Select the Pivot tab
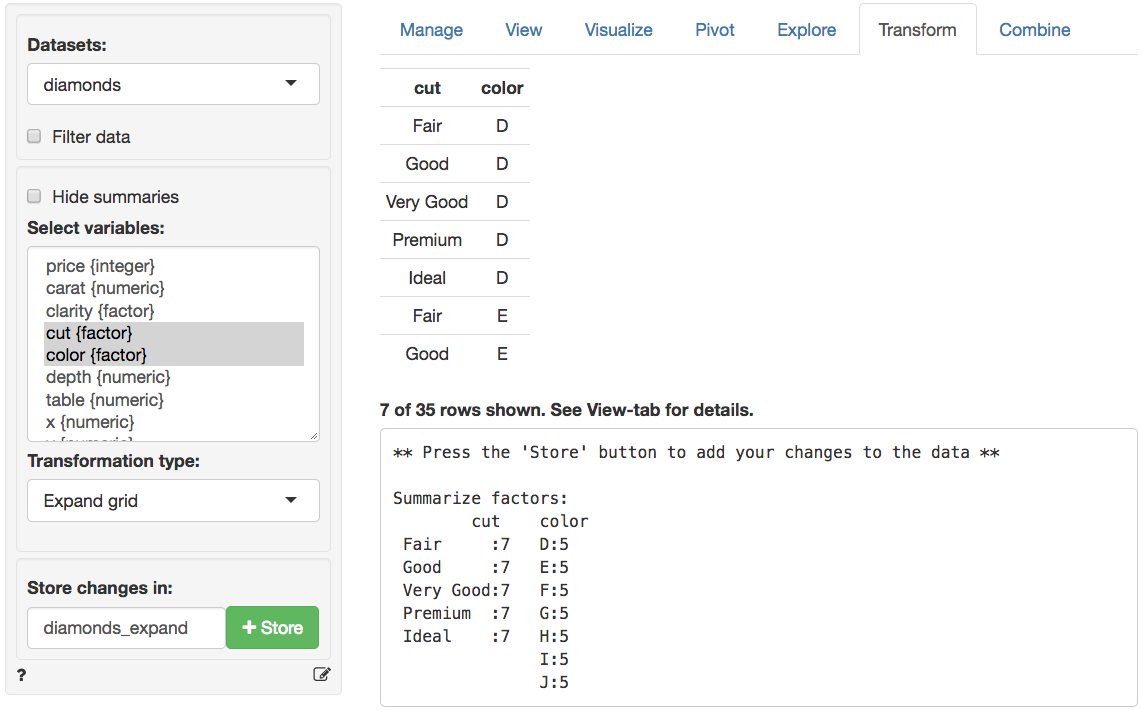1142x711 pixels. (715, 30)
